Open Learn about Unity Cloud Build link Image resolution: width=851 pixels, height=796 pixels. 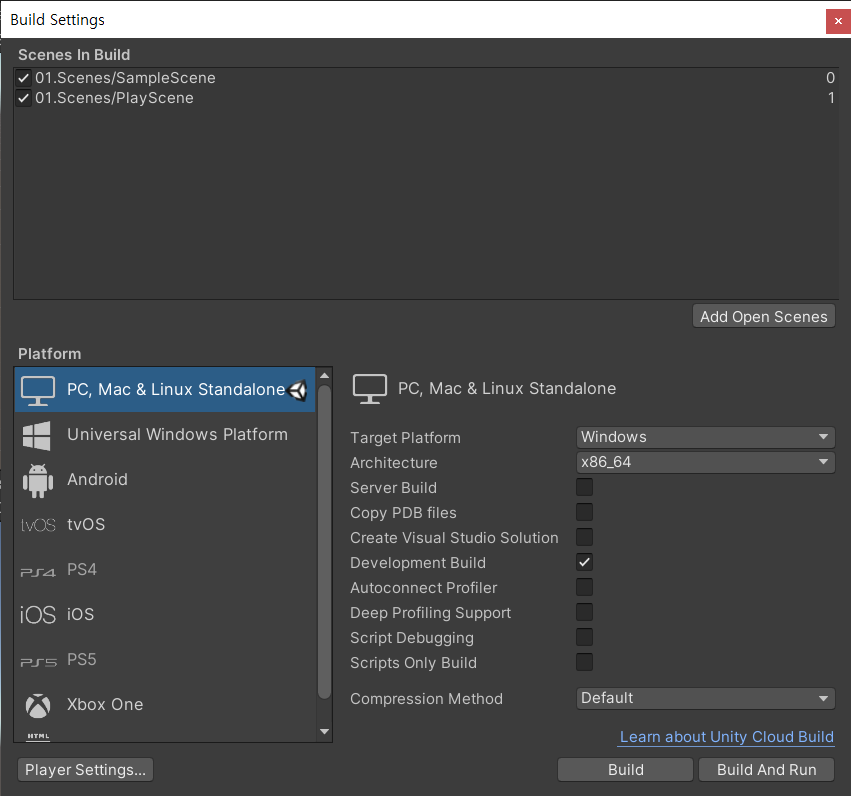(726, 737)
